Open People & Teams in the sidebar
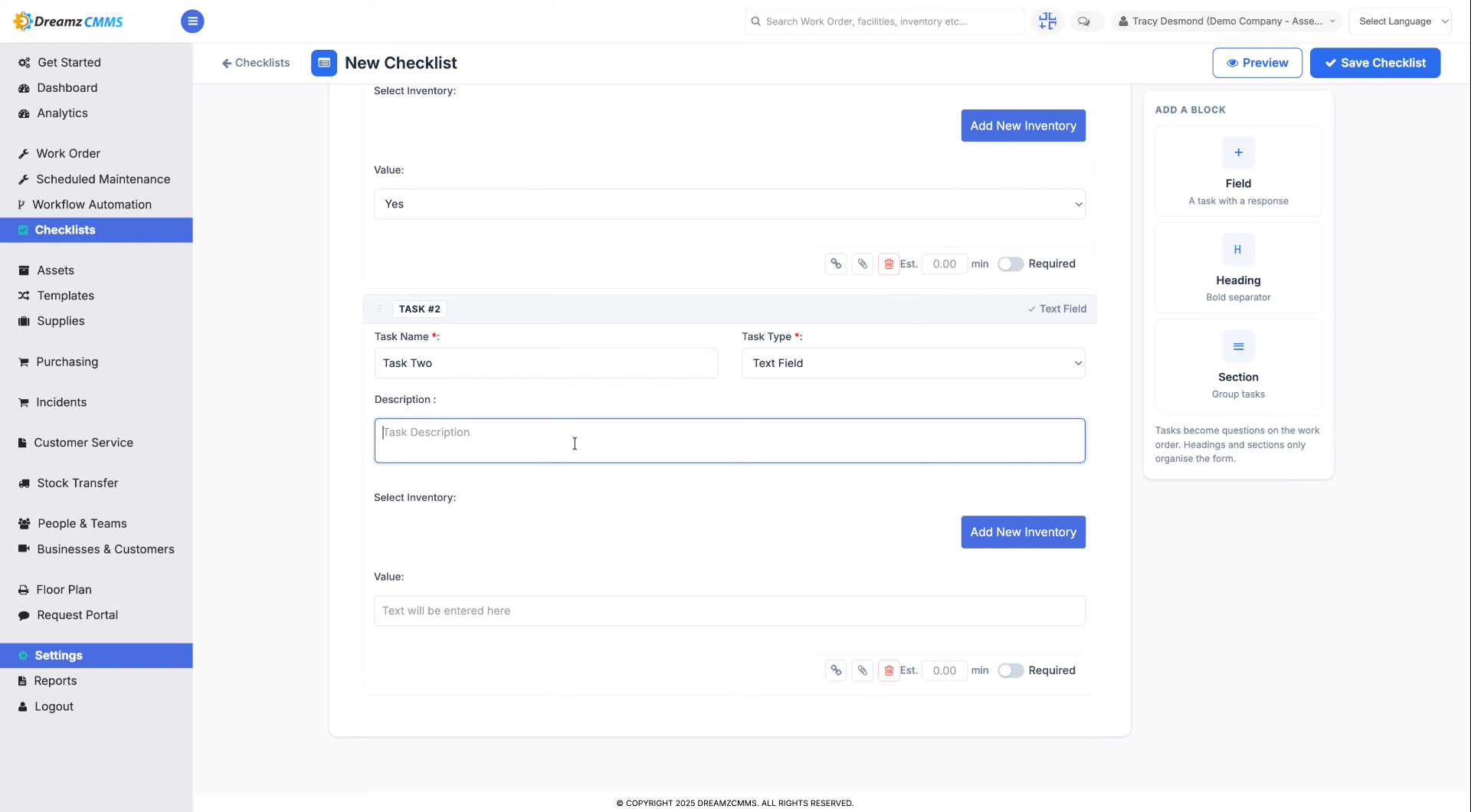The height and width of the screenshot is (812, 1471). [82, 524]
